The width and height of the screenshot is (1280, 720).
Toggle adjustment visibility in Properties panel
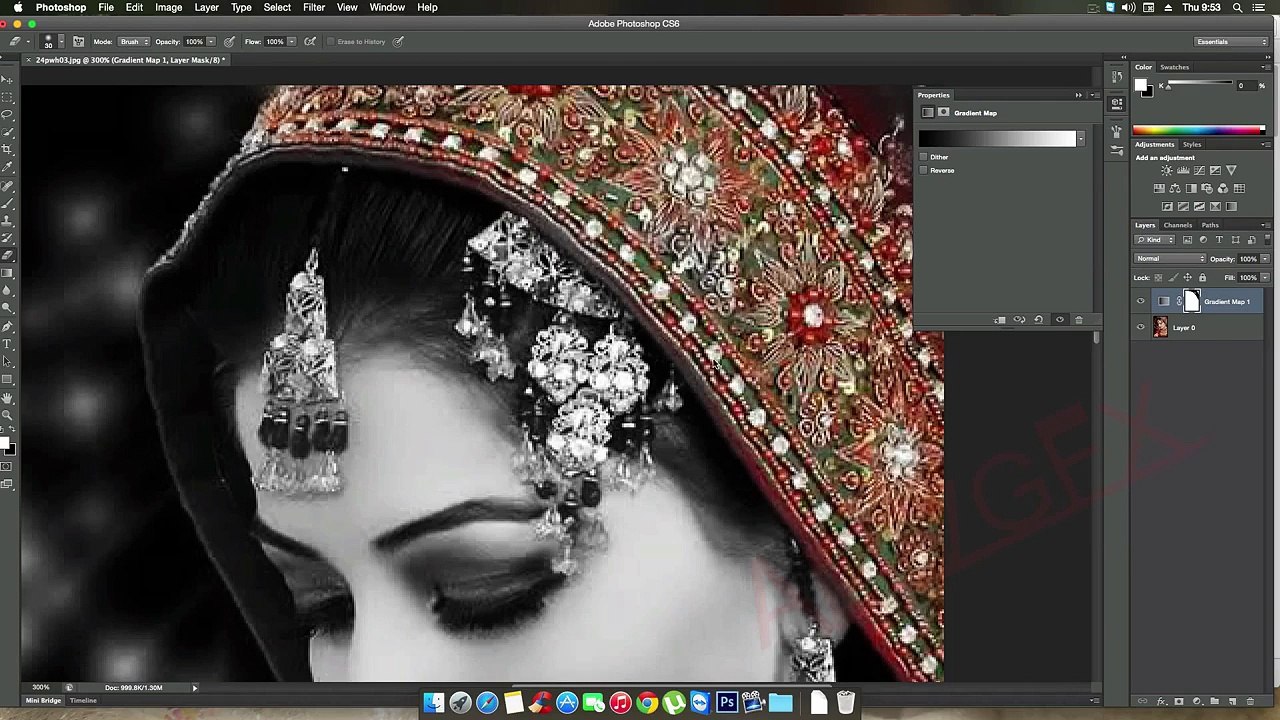[x=1060, y=320]
